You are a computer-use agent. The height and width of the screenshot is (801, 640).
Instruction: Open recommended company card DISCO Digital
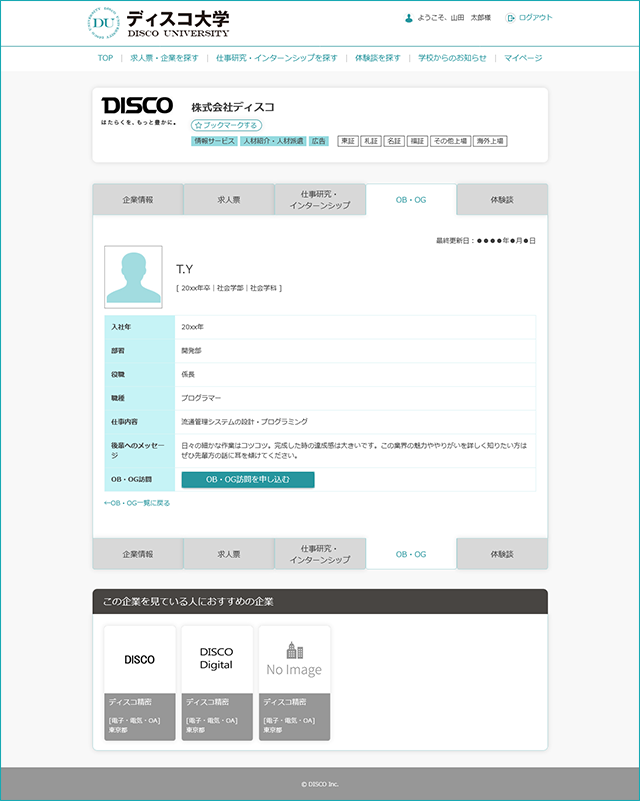point(217,683)
